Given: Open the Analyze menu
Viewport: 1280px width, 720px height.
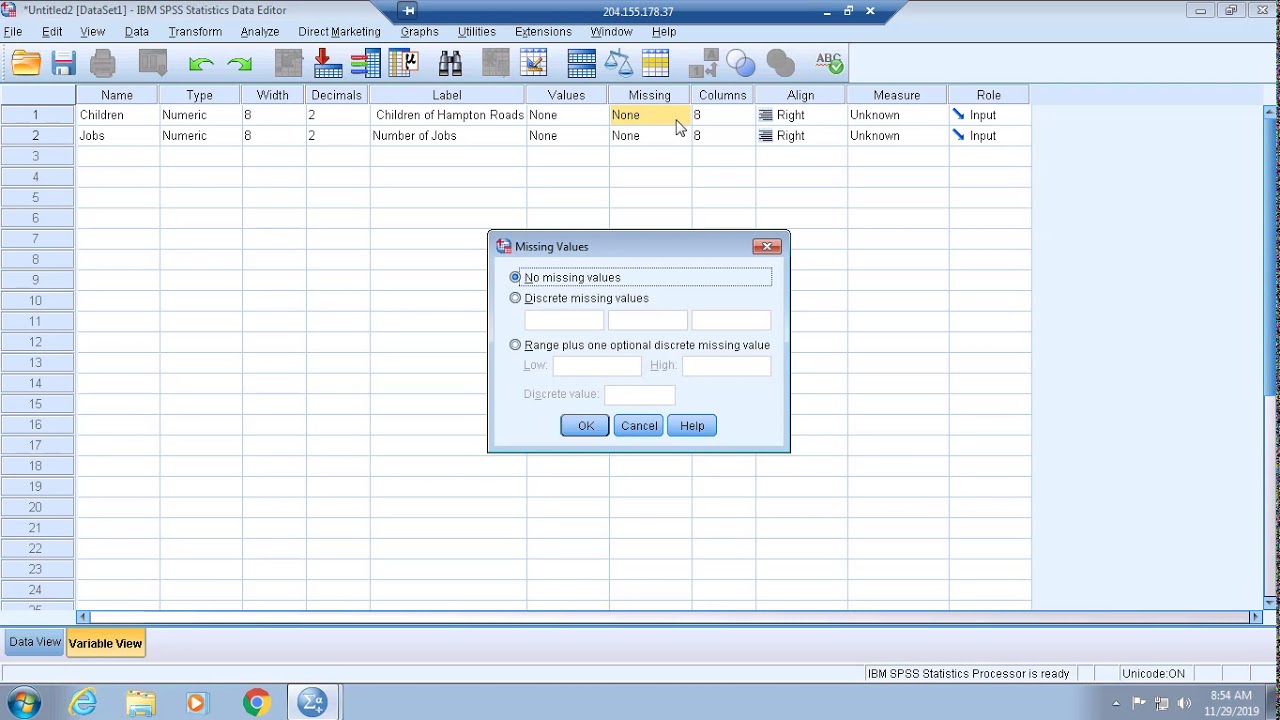Looking at the screenshot, I should 259,32.
